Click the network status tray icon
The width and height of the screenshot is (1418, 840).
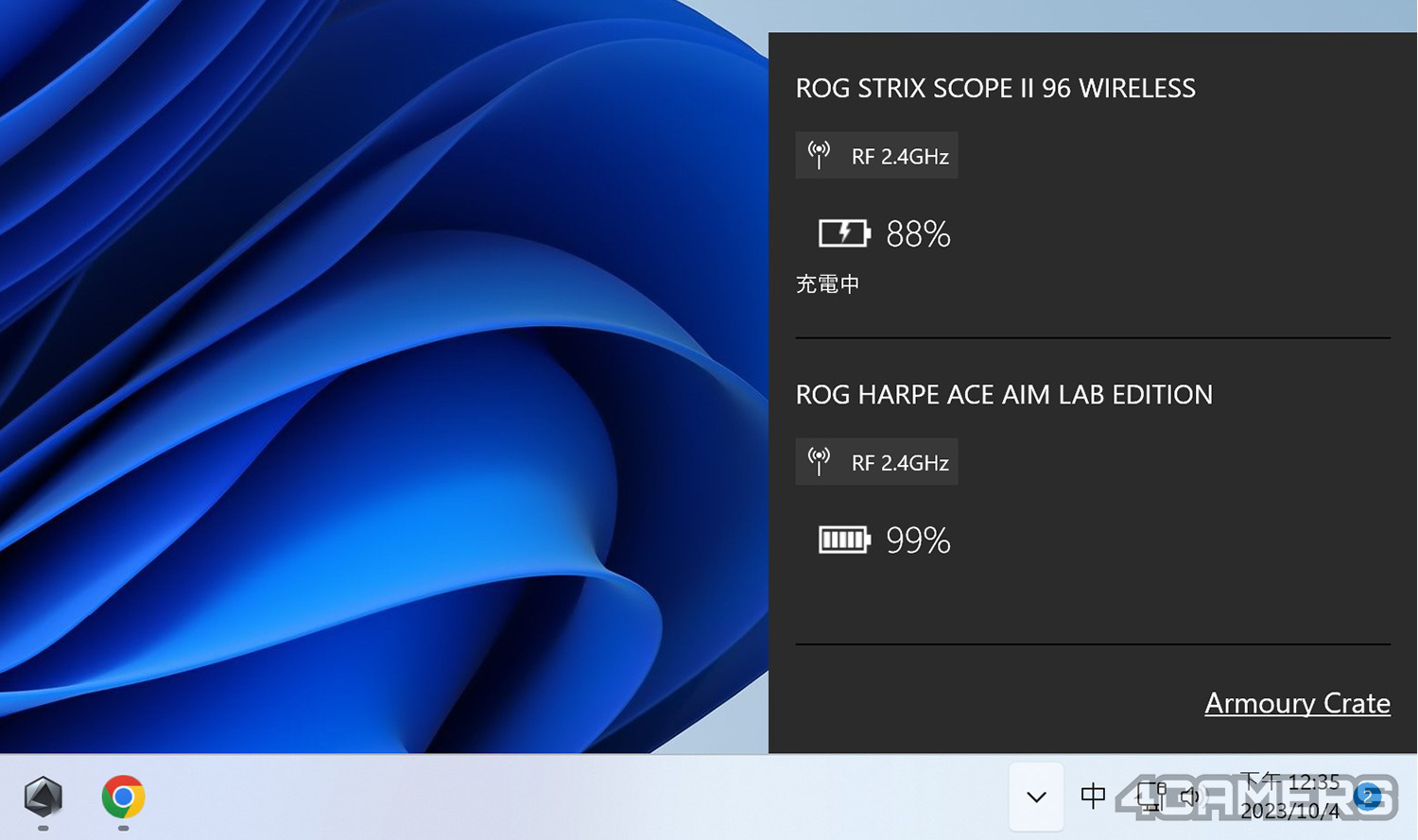[1150, 797]
